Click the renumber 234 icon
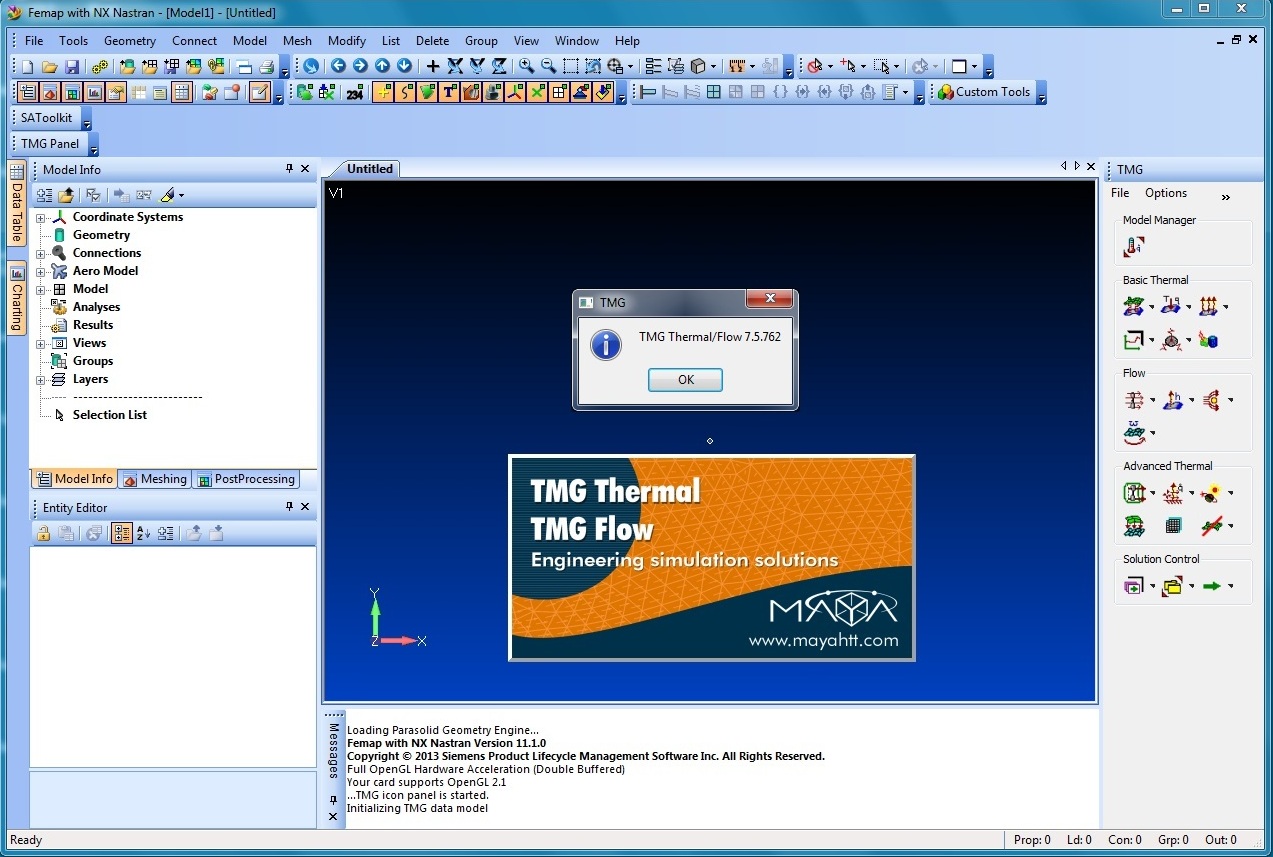 click(355, 93)
